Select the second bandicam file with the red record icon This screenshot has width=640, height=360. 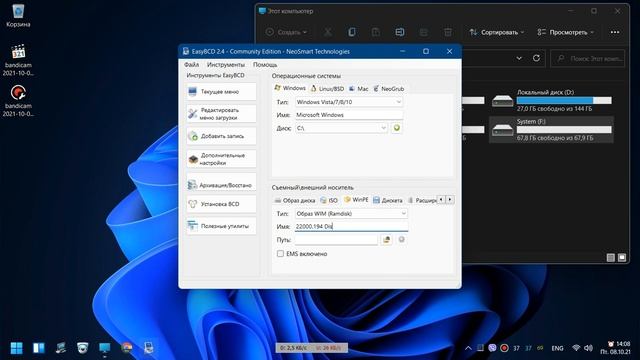(x=18, y=101)
